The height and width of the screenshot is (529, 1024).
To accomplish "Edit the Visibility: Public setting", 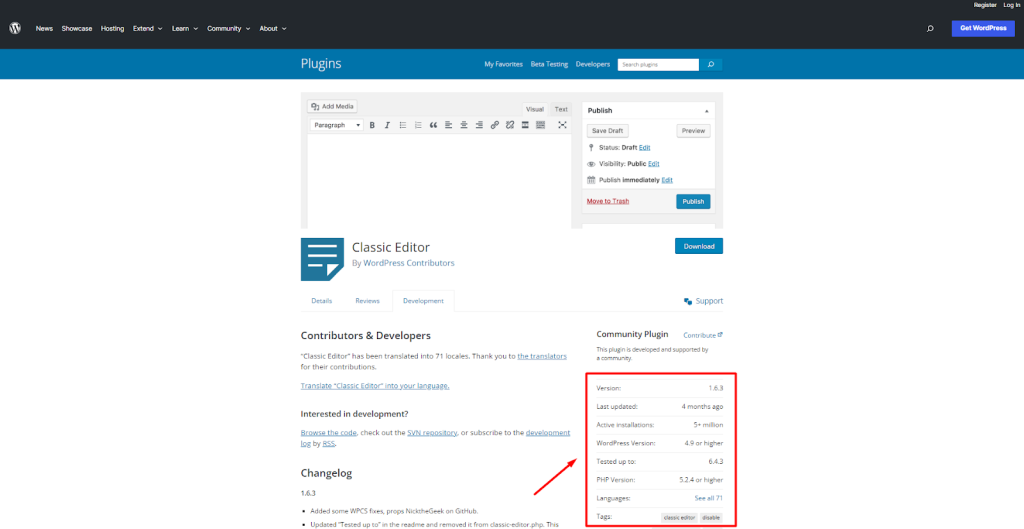I will point(654,164).
